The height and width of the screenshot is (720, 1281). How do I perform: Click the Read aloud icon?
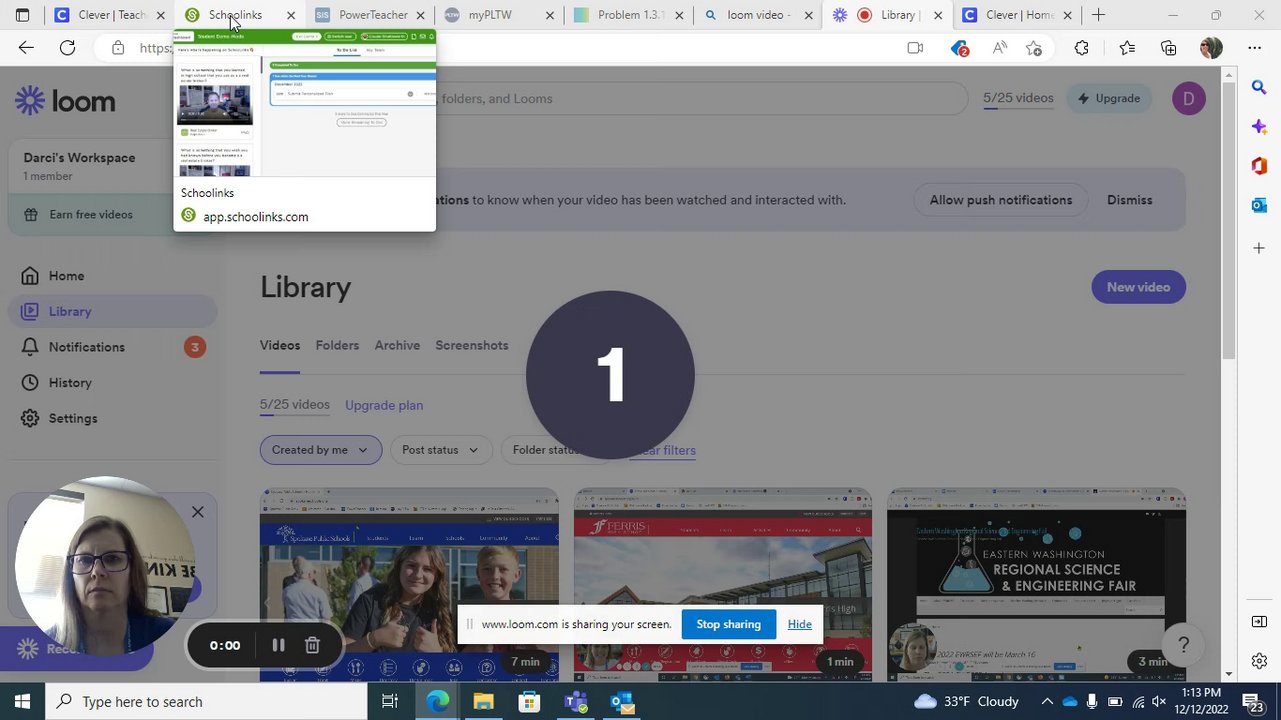tap(999, 48)
